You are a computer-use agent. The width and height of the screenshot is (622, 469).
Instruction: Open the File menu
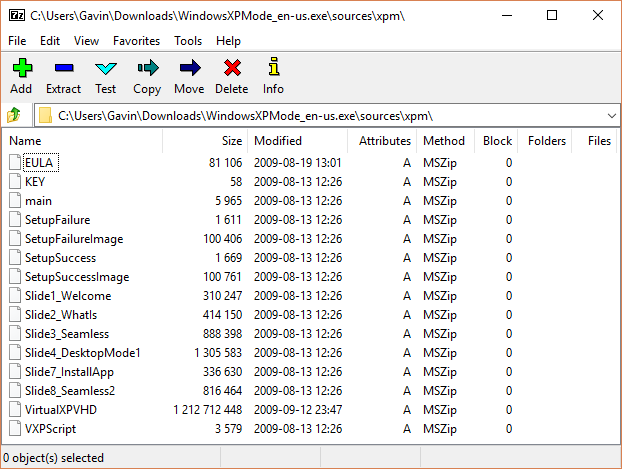(17, 41)
